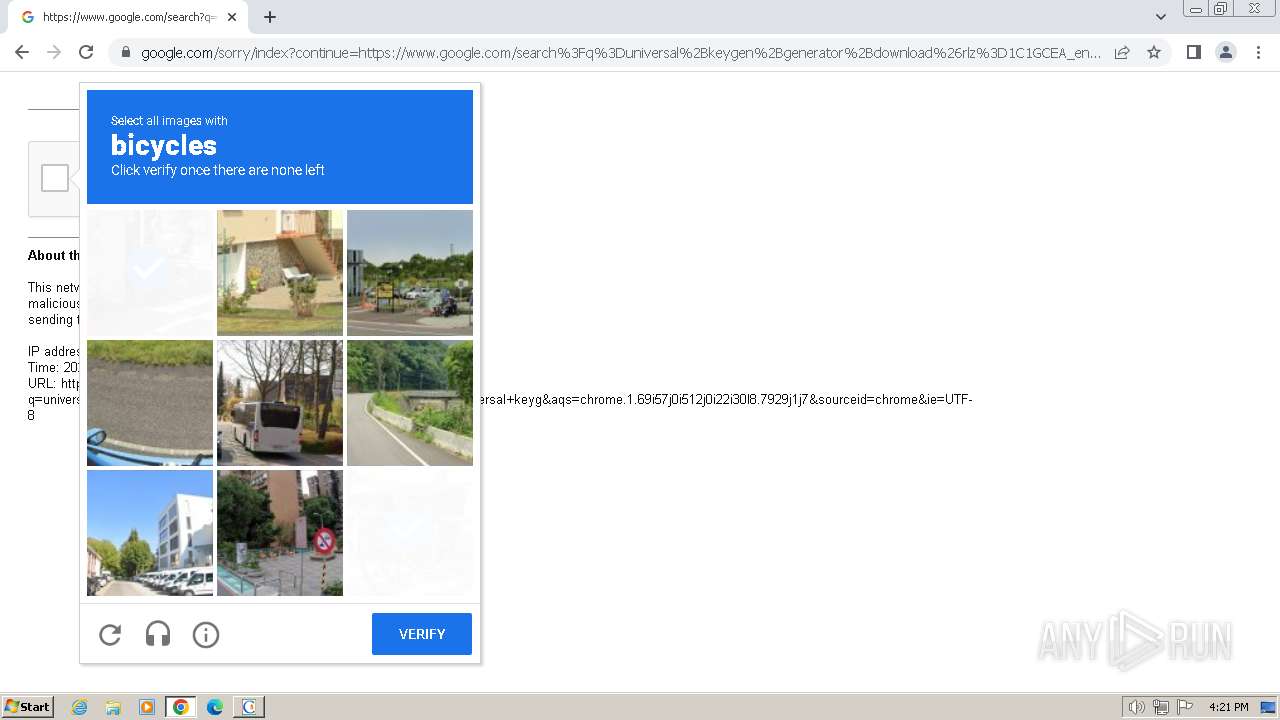Select the winding road bridge tile
Screen dimensions: 1280x720
410,403
